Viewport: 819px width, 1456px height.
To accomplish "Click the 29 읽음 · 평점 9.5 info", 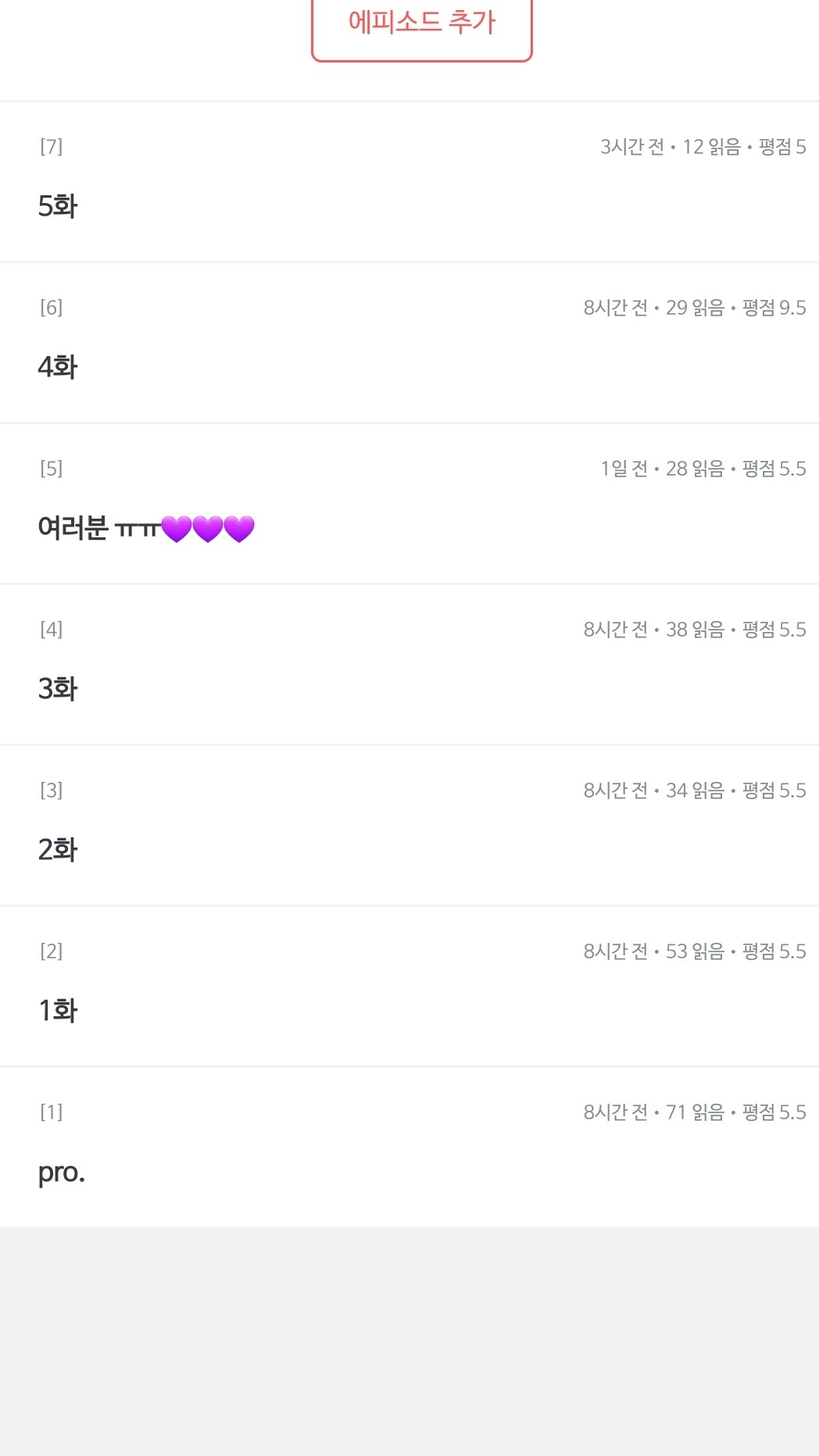I will pyautogui.click(x=735, y=308).
